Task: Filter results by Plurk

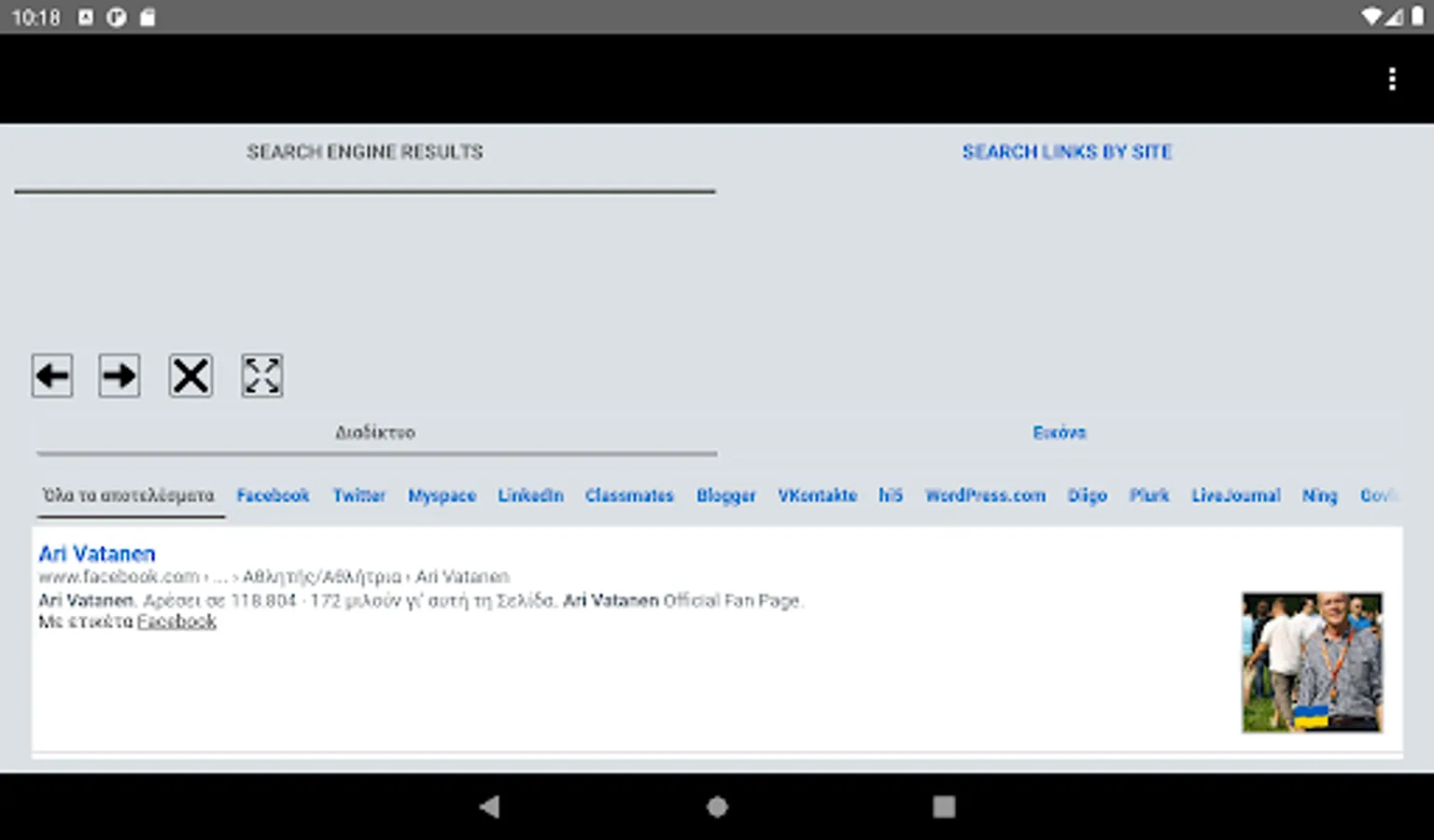Action: (x=1149, y=496)
